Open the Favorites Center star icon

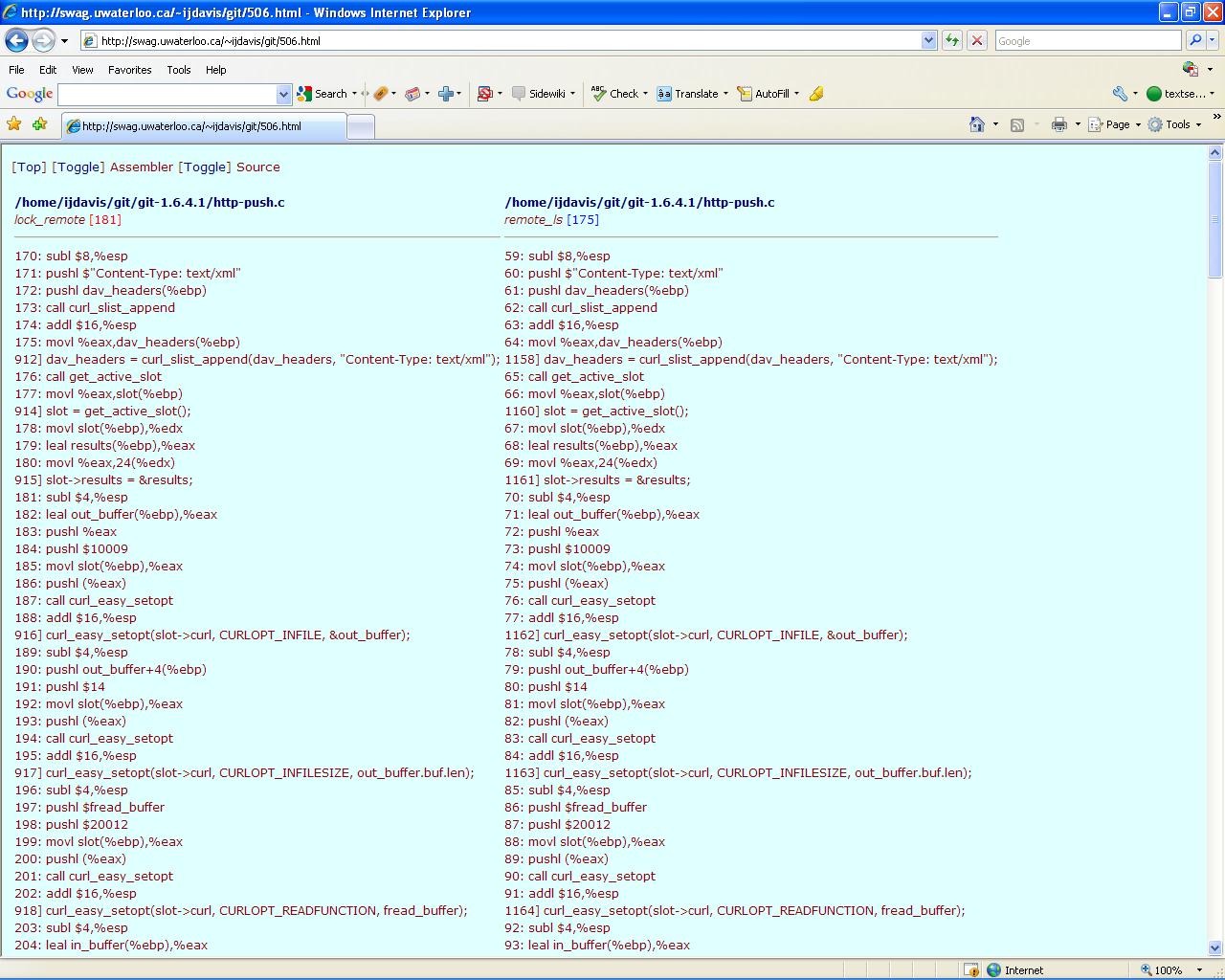pos(13,124)
